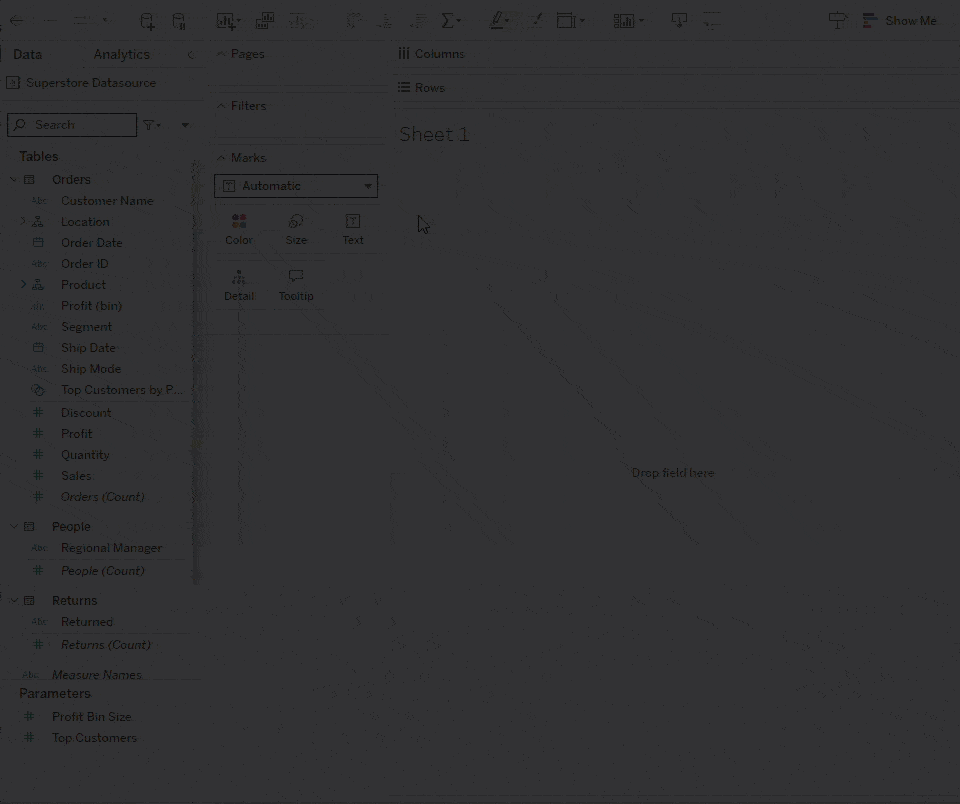The height and width of the screenshot is (804, 960).
Task: Click the Show/Hide Cards toolbar icon
Action: click(626, 21)
